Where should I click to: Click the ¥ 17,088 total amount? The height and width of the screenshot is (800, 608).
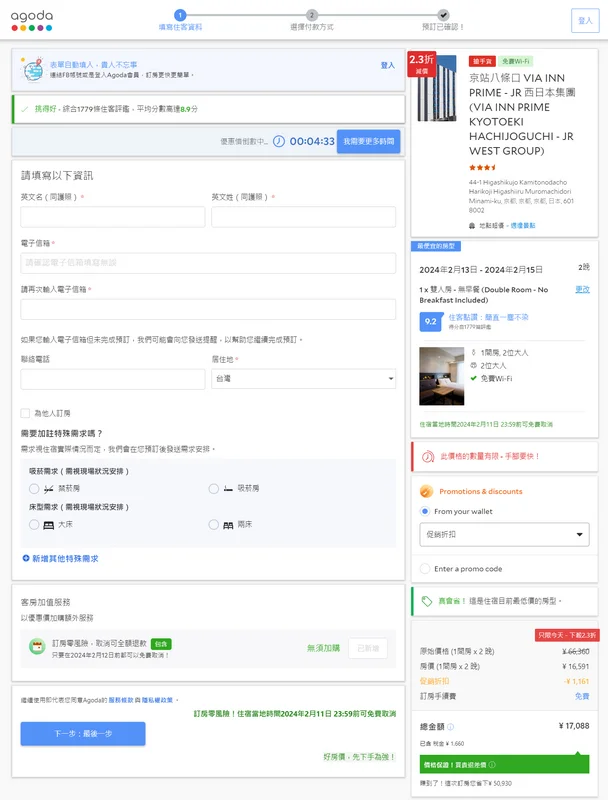coord(574,726)
